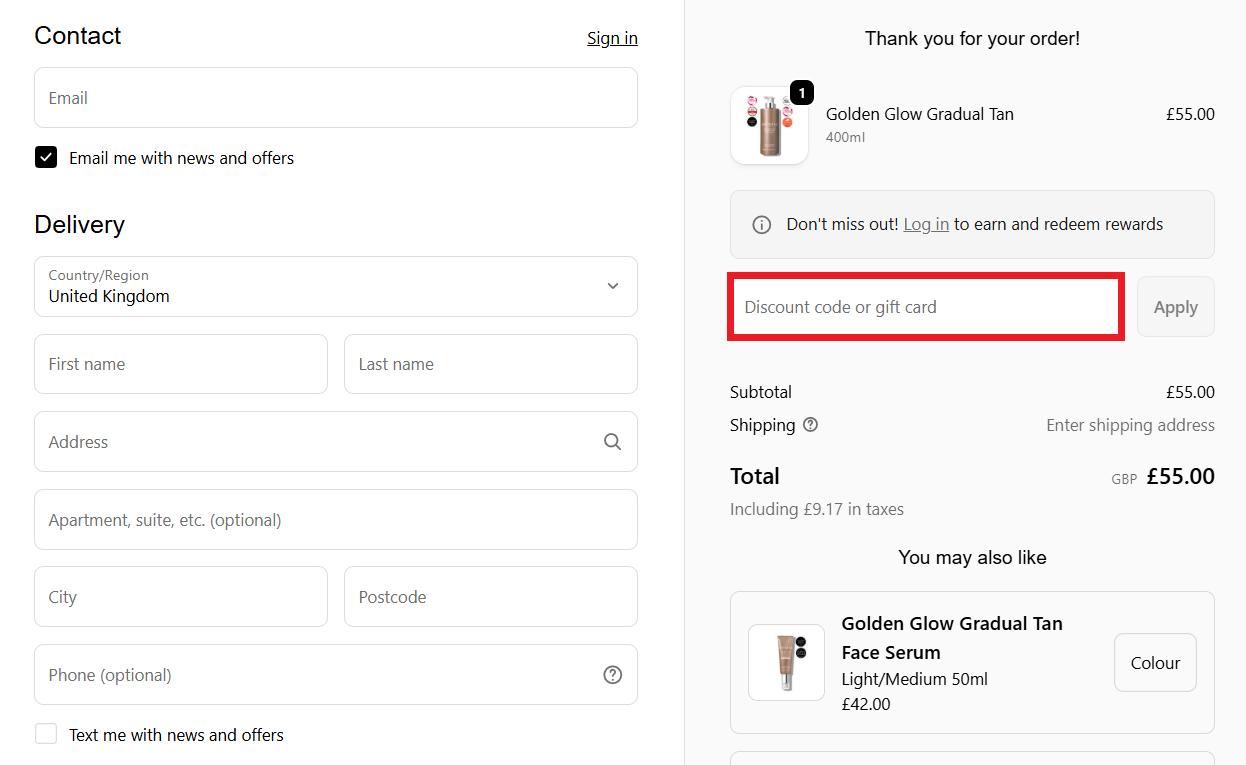
Task: Click the Sign in link
Action: [x=612, y=38]
